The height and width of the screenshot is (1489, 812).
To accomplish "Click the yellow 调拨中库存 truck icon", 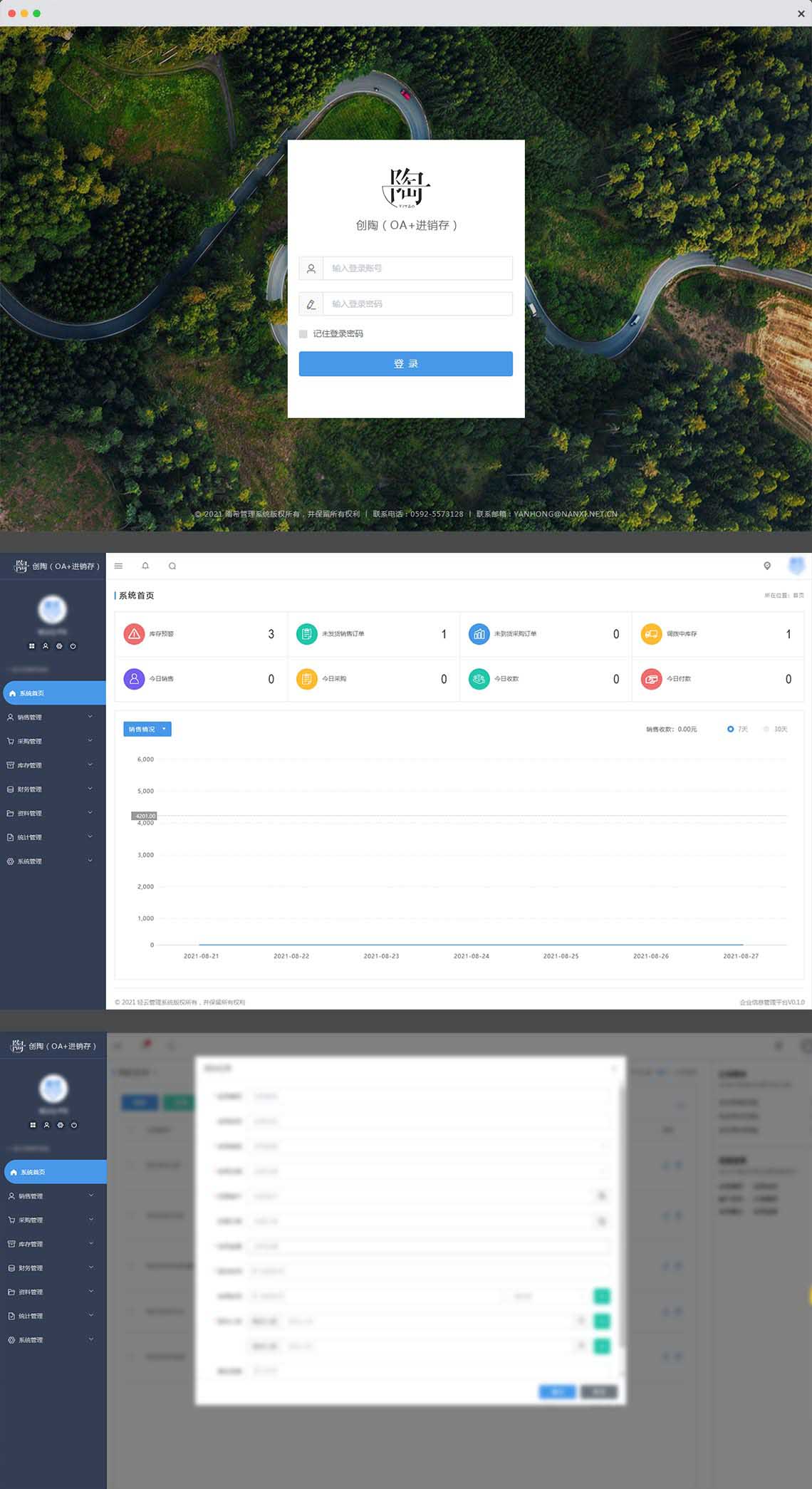I will coord(651,634).
